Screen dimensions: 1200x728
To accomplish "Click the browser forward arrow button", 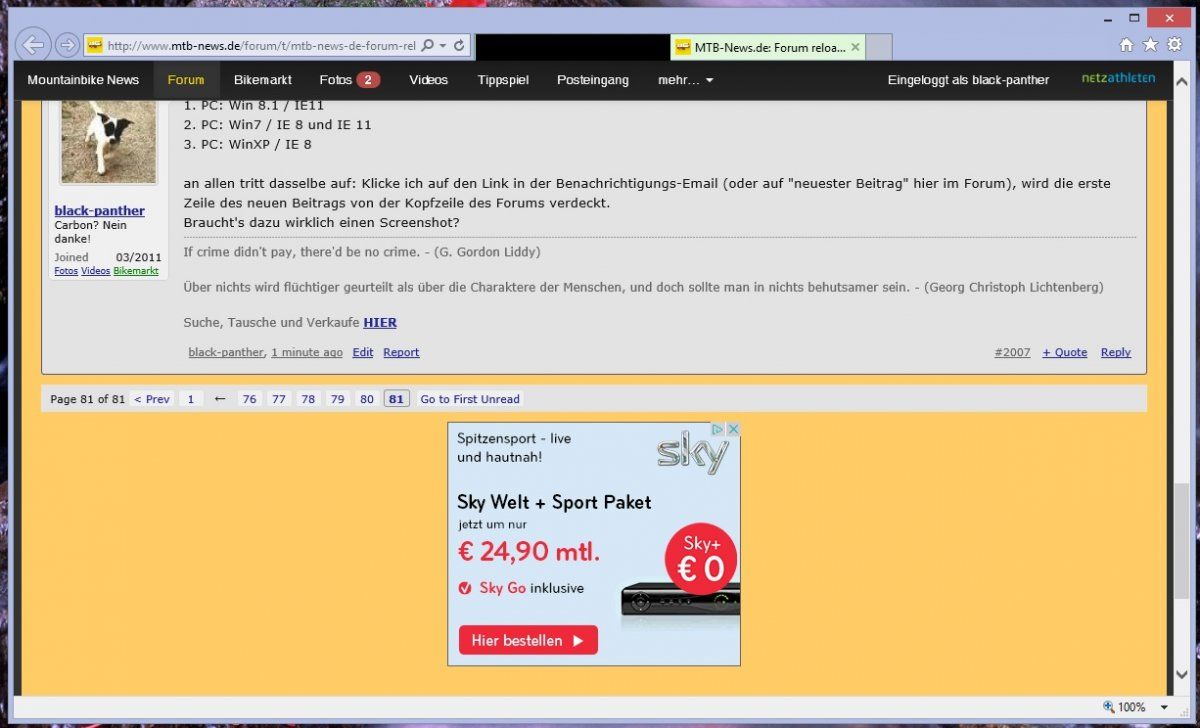I will coord(67,45).
